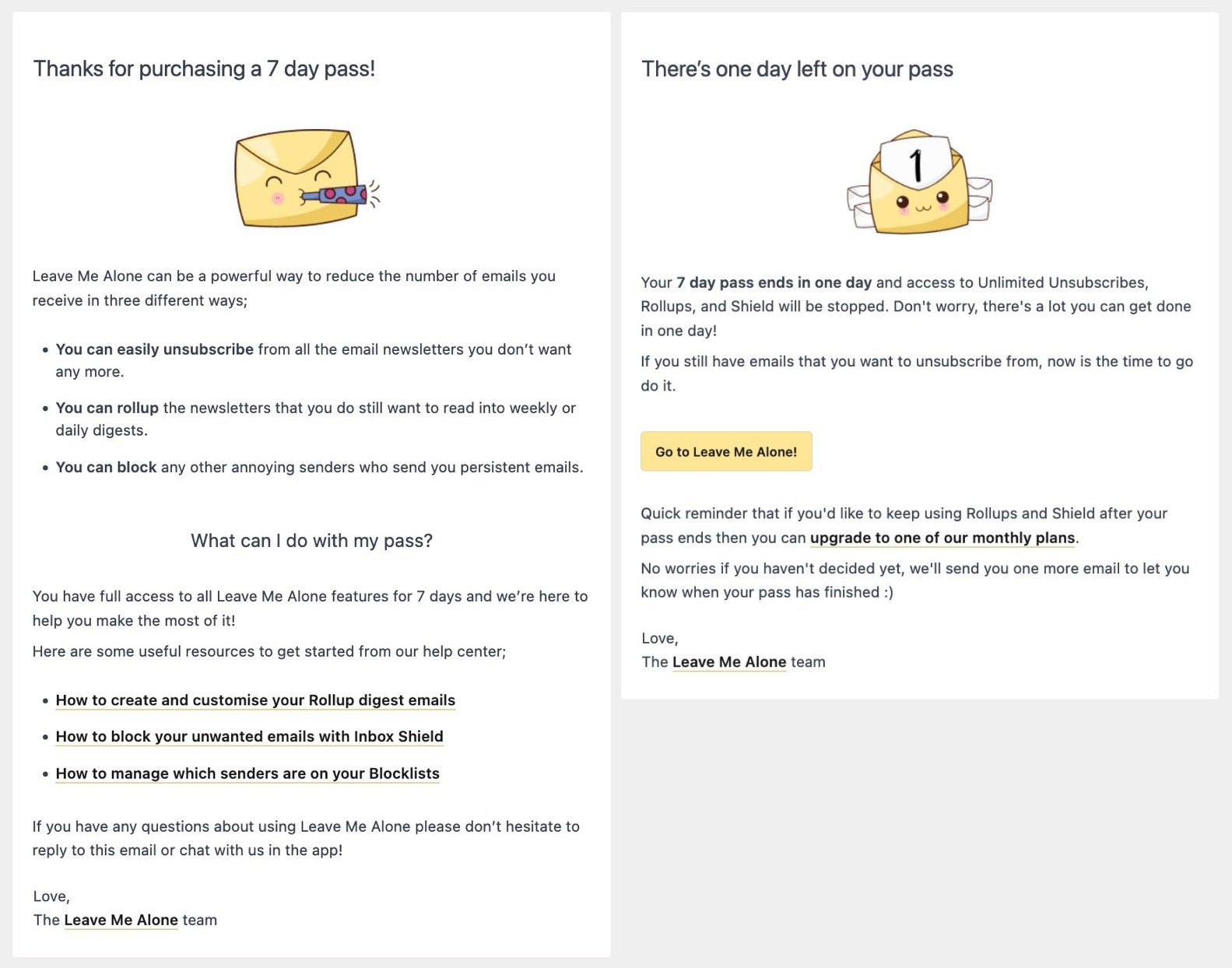Click the envelope showing number 1
1232x968 pixels.
coord(918,182)
